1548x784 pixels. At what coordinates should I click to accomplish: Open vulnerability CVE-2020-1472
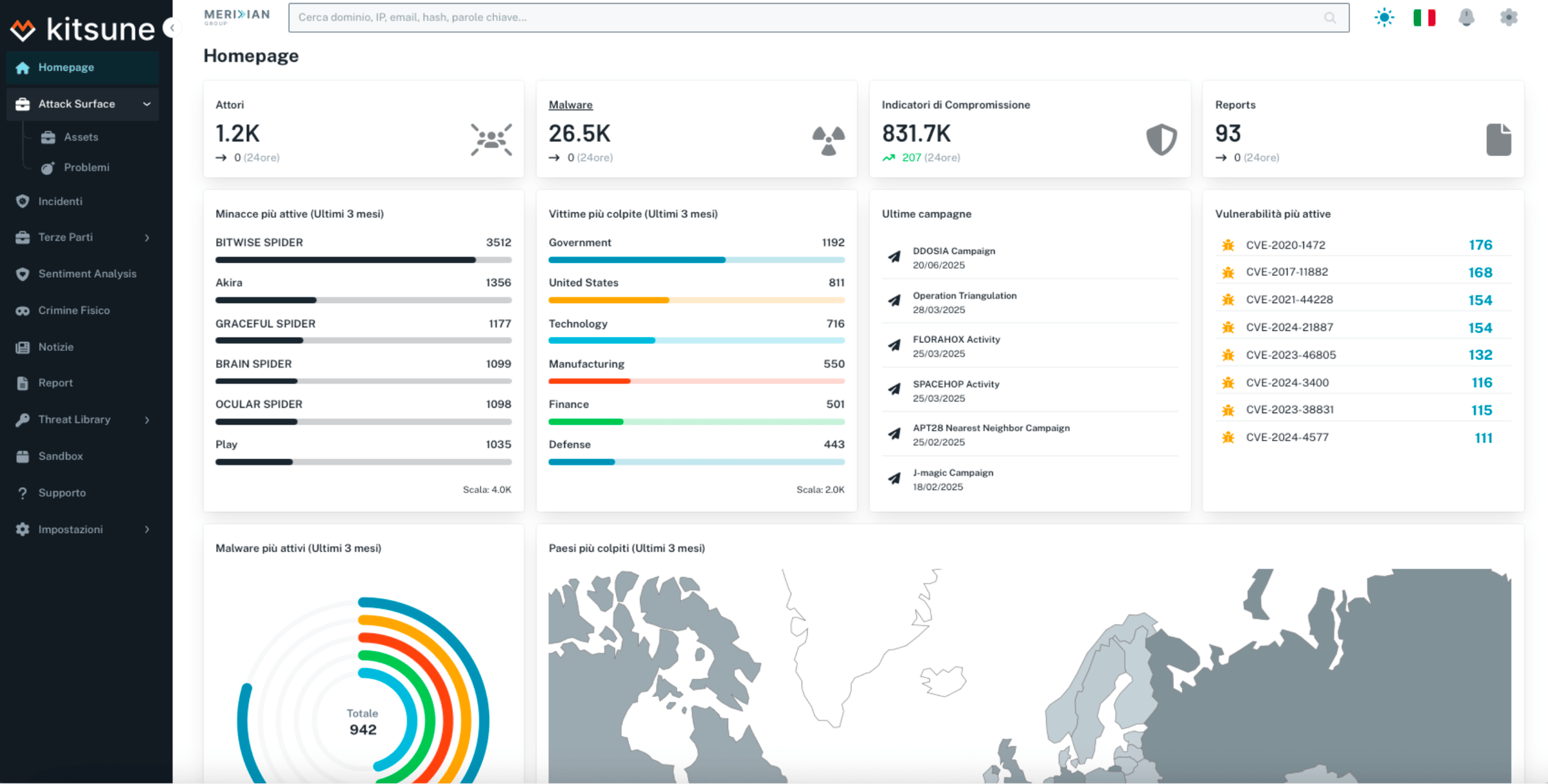tap(1285, 245)
